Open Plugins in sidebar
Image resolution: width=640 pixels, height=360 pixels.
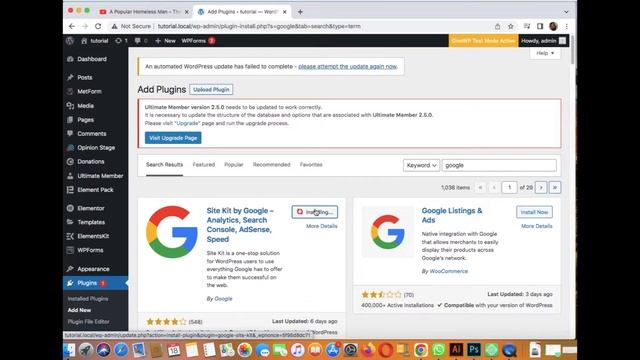[96, 283]
